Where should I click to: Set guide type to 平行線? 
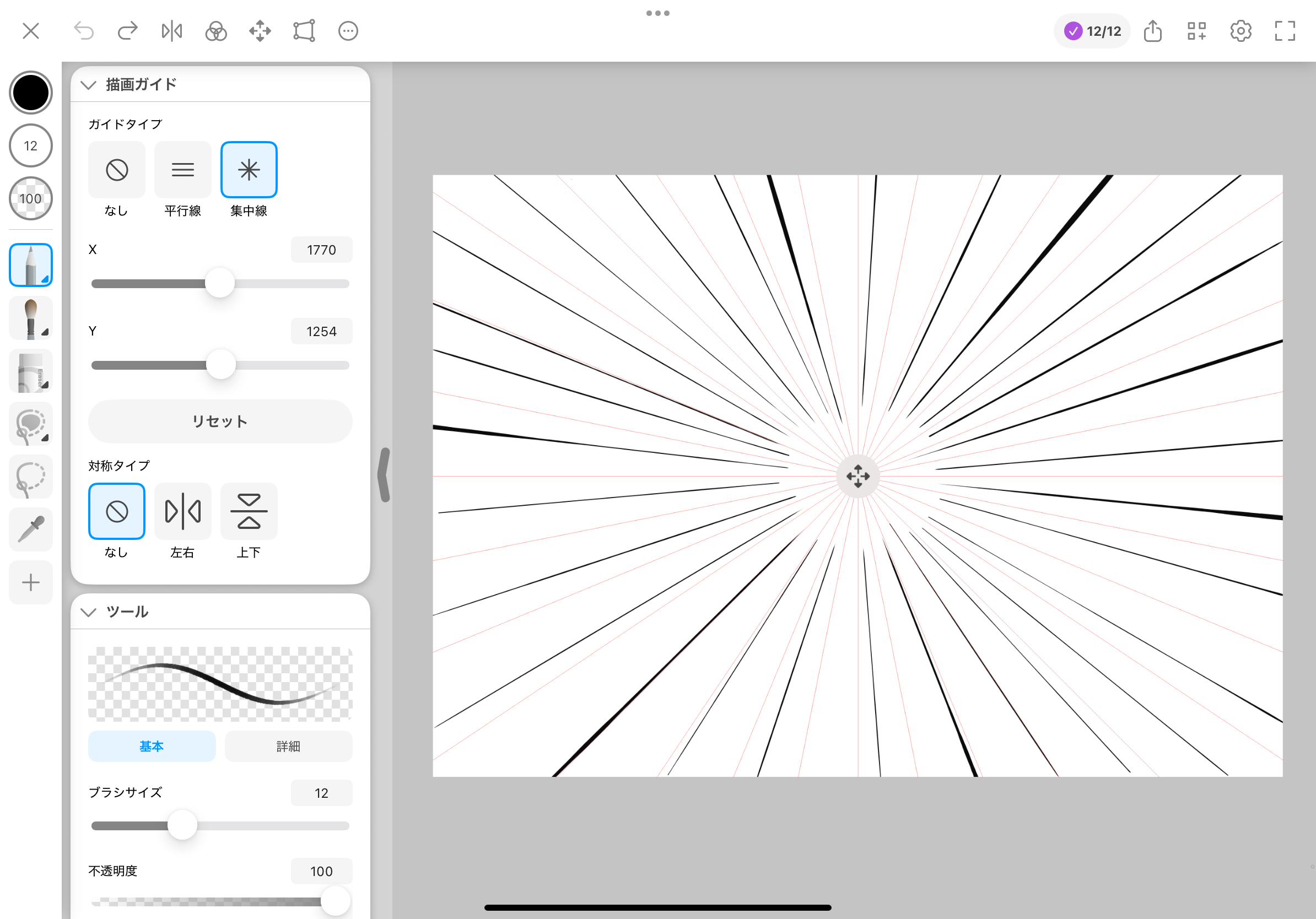(182, 170)
